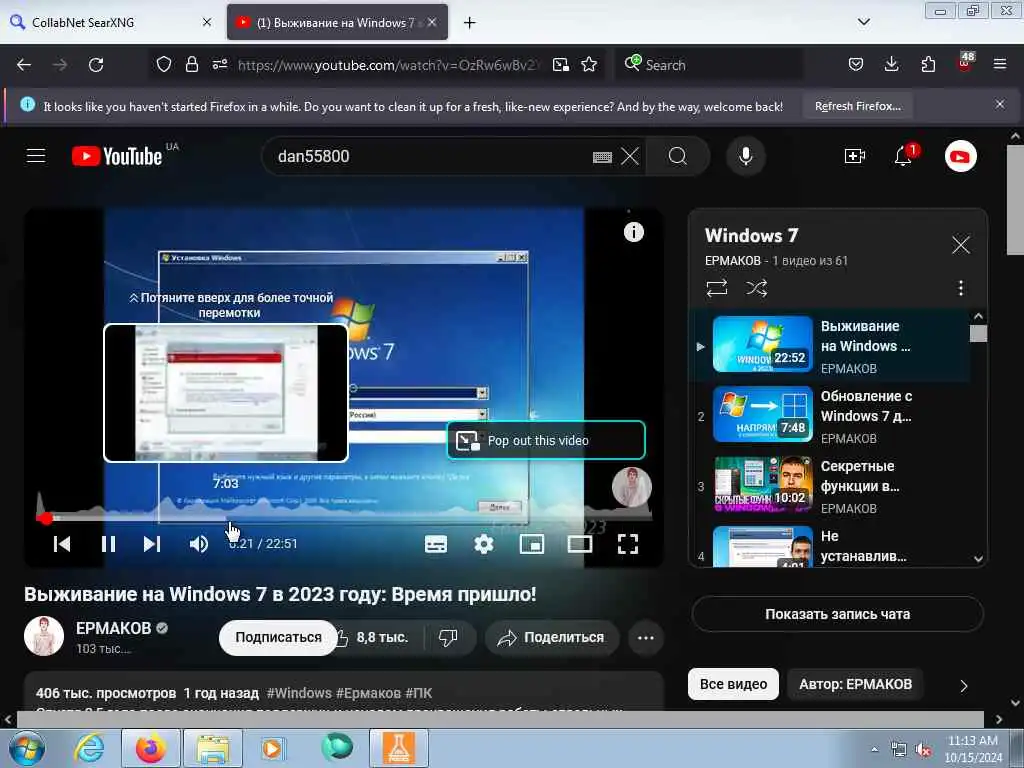Image resolution: width=1024 pixels, height=768 pixels.
Task: Dislike the video thumbs down
Action: (449, 637)
